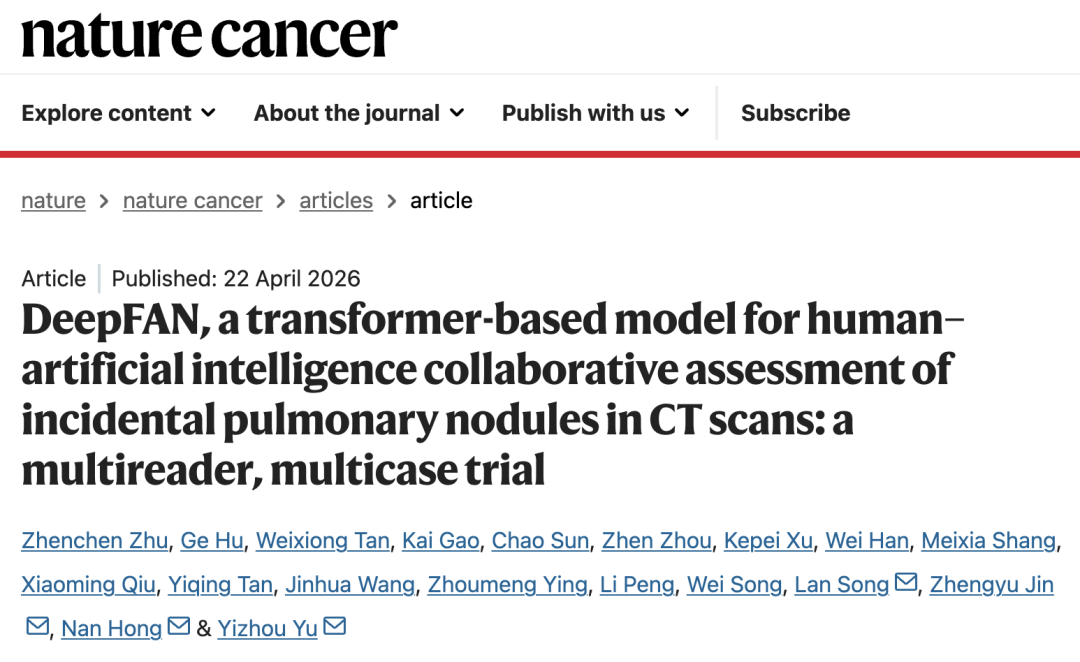Click the envelope icon beside Nan Hong
Viewport: 1080px width, 662px height.
click(x=179, y=627)
